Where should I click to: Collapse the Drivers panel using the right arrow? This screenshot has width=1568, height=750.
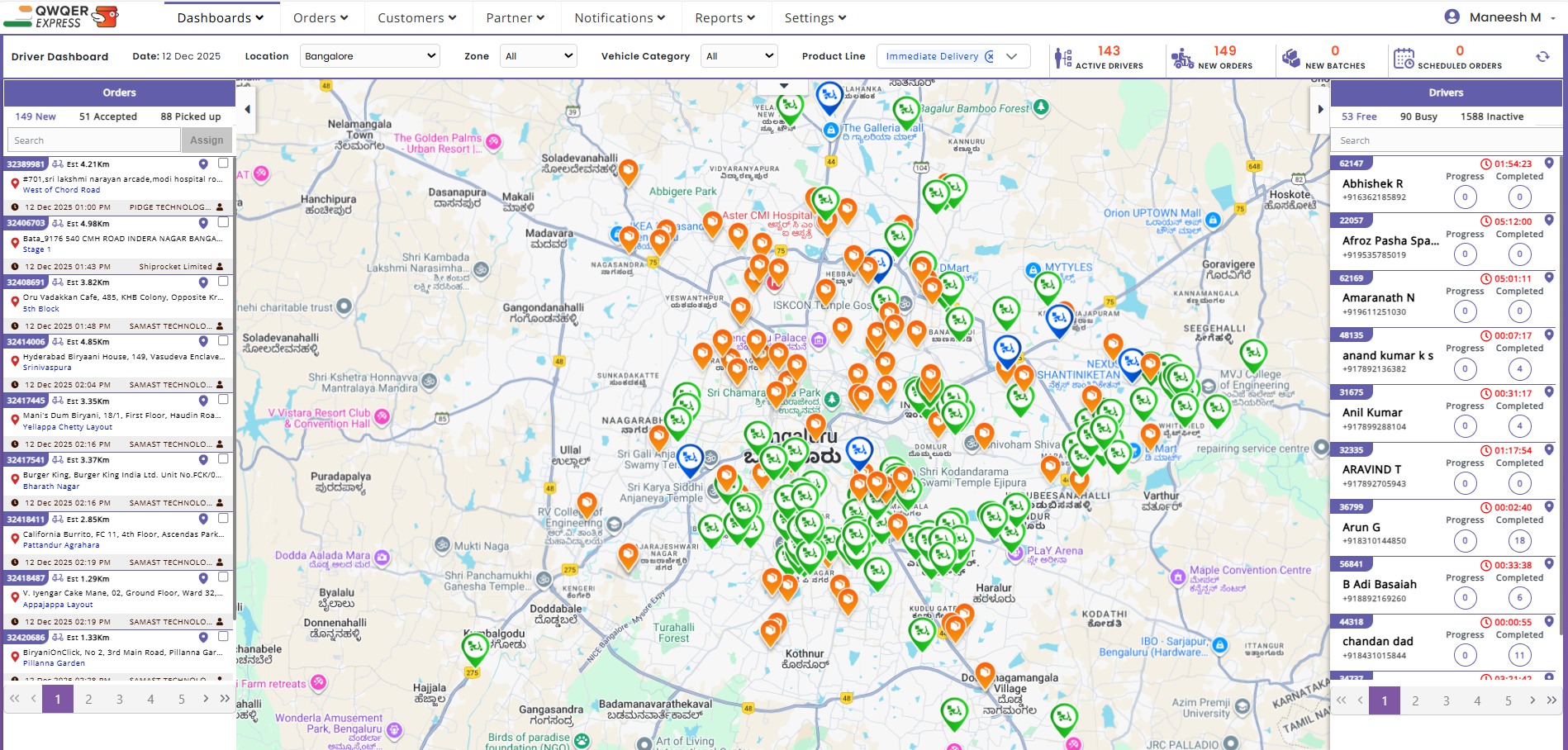point(1320,109)
